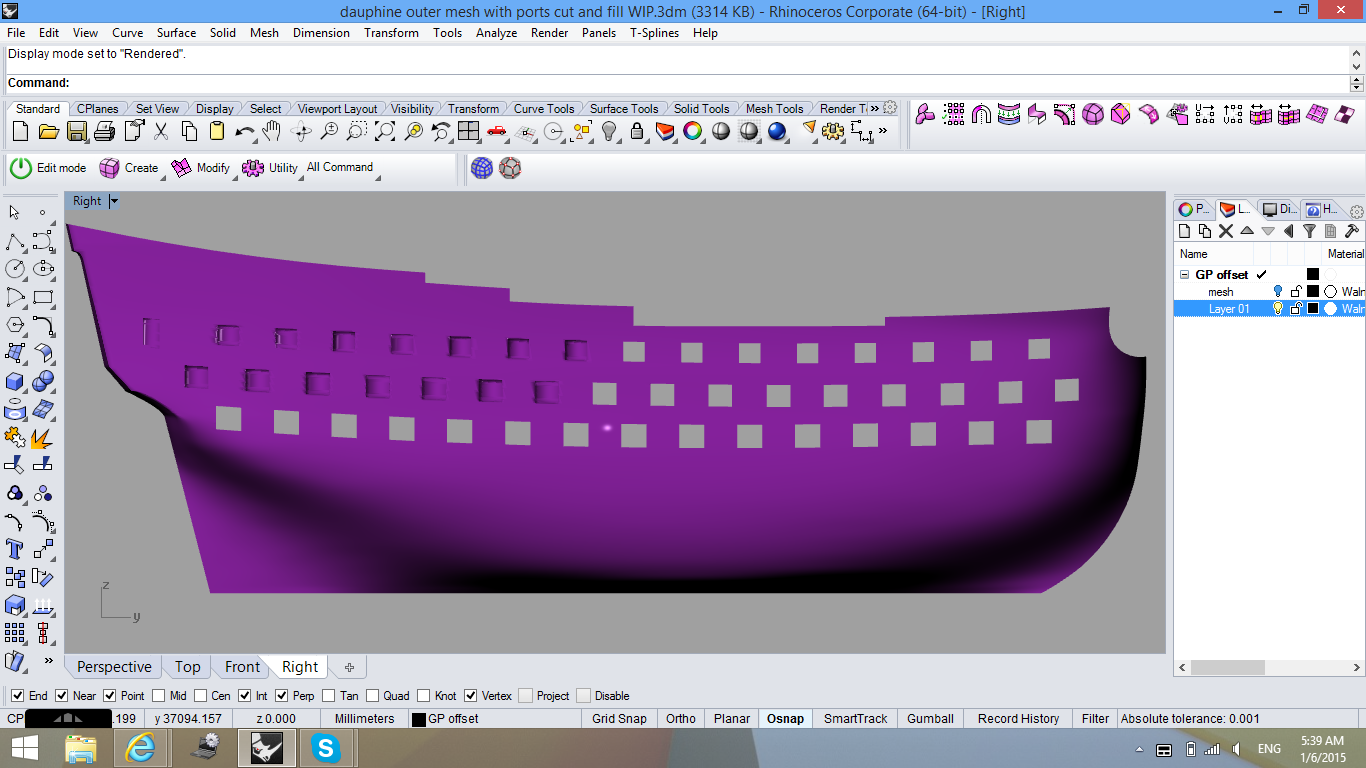Enable the Cen osnap checkbox
Viewport: 1366px width, 768px height.
tap(200, 696)
